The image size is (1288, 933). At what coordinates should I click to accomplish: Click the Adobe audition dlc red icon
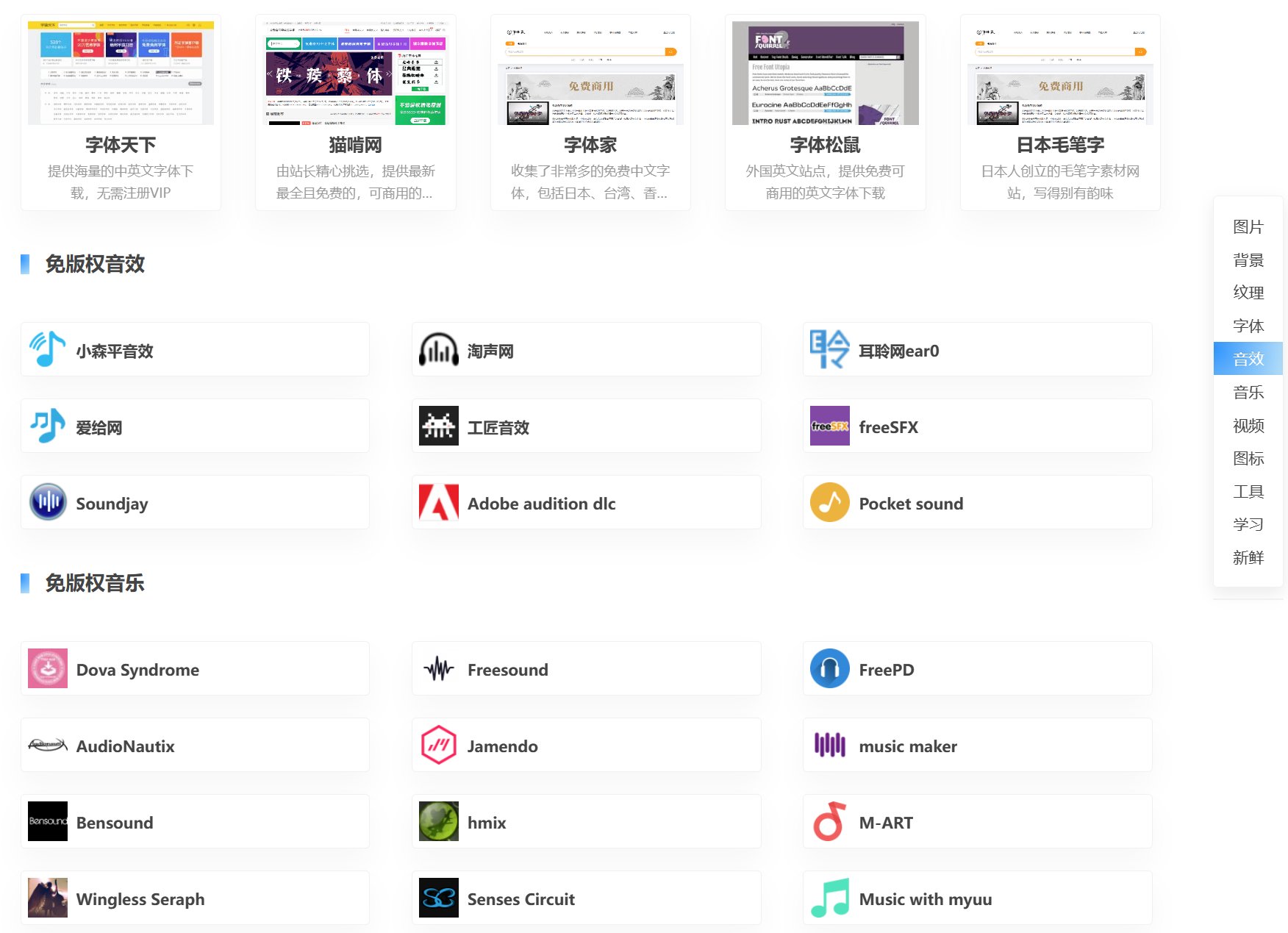pos(439,503)
